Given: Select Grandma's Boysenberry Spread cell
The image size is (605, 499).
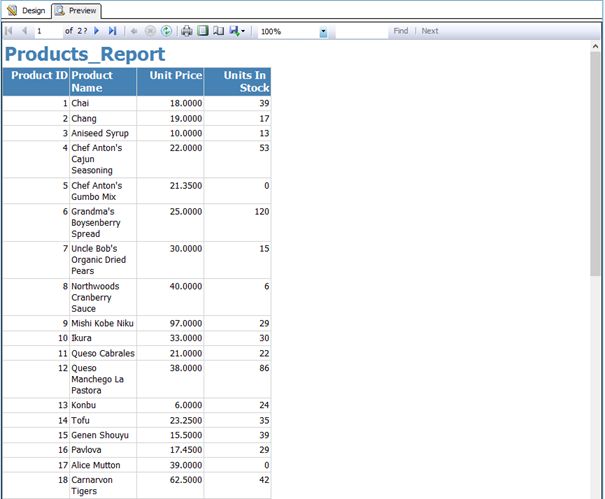Looking at the screenshot, I should 103,223.
